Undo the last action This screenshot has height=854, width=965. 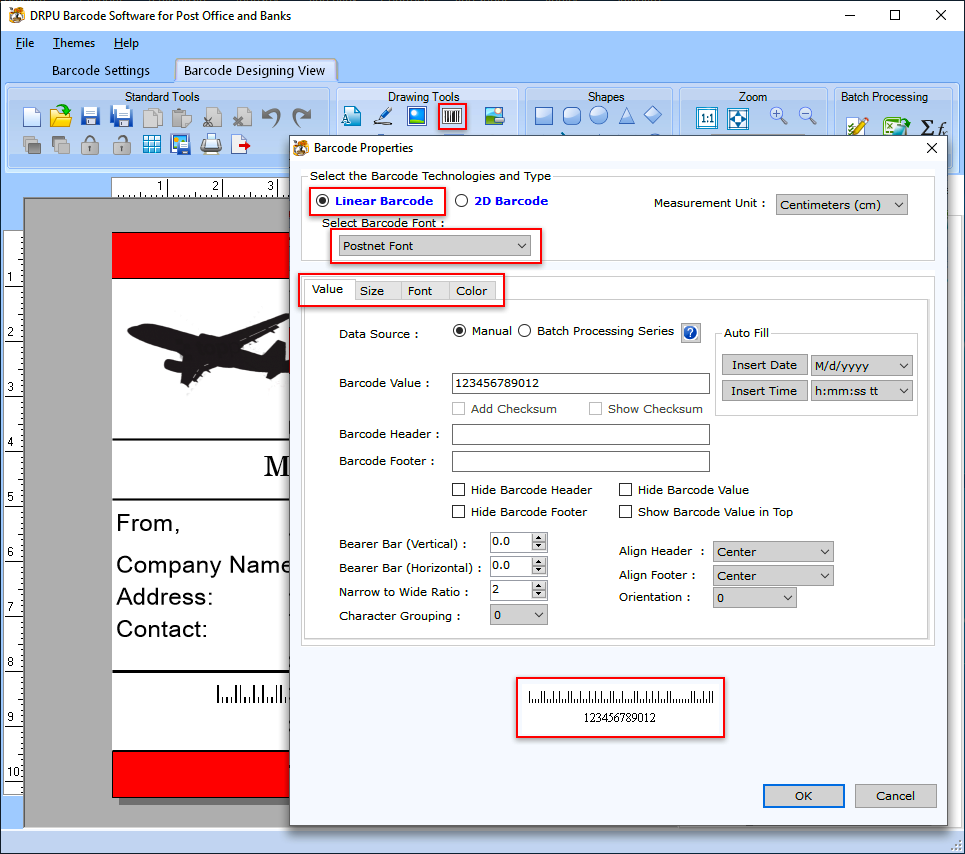271,116
